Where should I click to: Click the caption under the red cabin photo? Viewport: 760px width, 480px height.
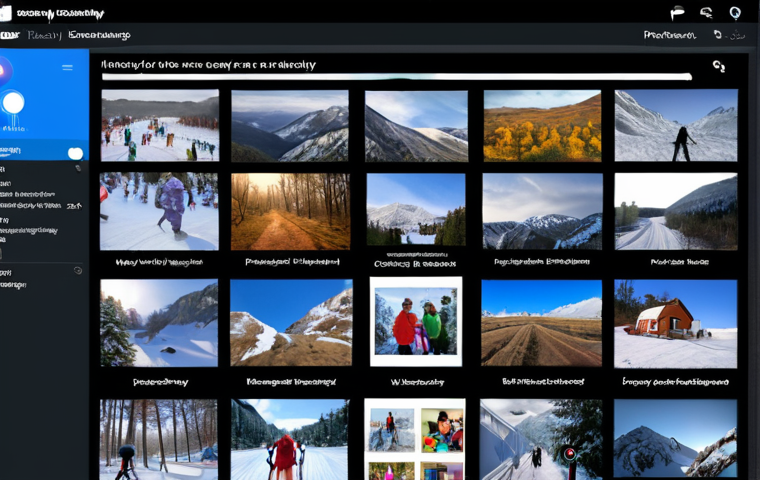click(x=675, y=382)
